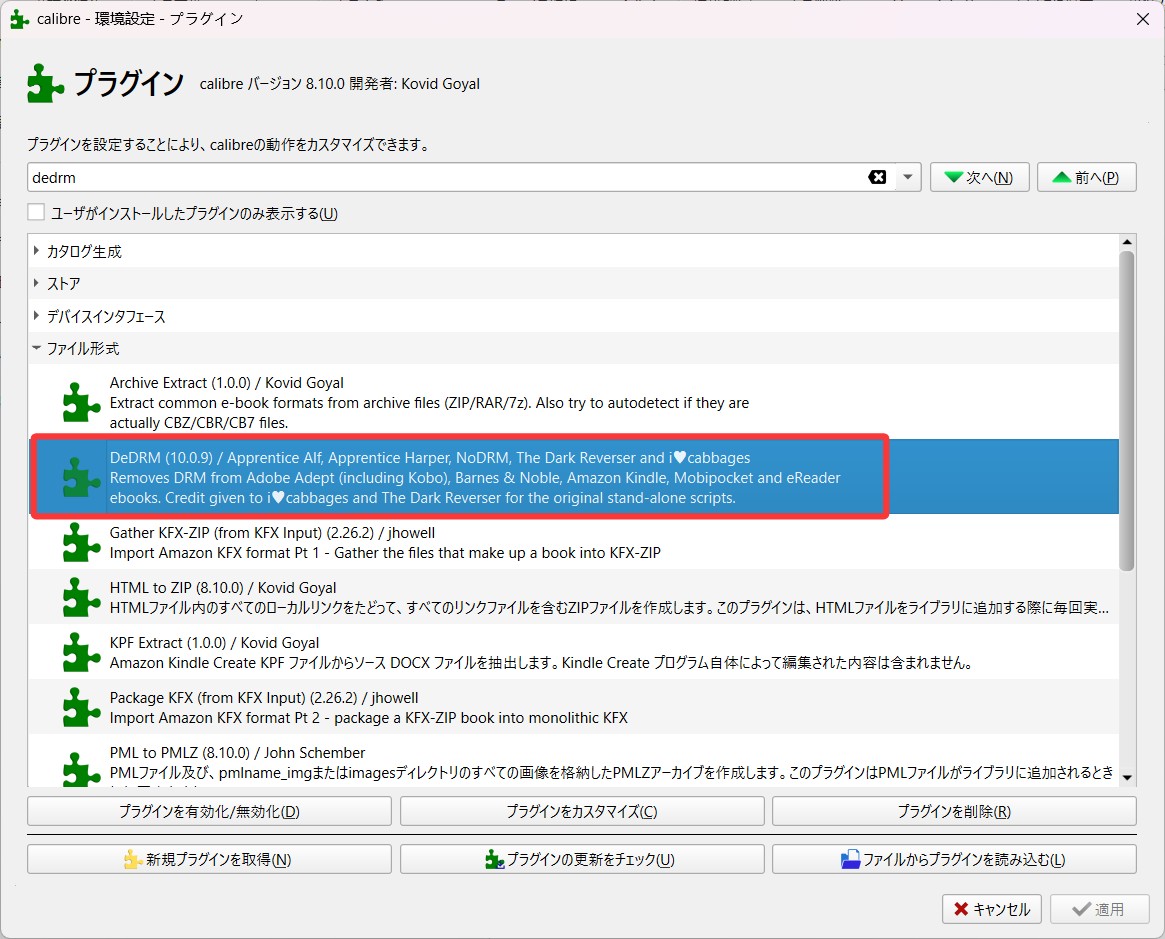Click the DeDRM plugin puzzle icon
1165x939 pixels.
pyautogui.click(x=81, y=476)
